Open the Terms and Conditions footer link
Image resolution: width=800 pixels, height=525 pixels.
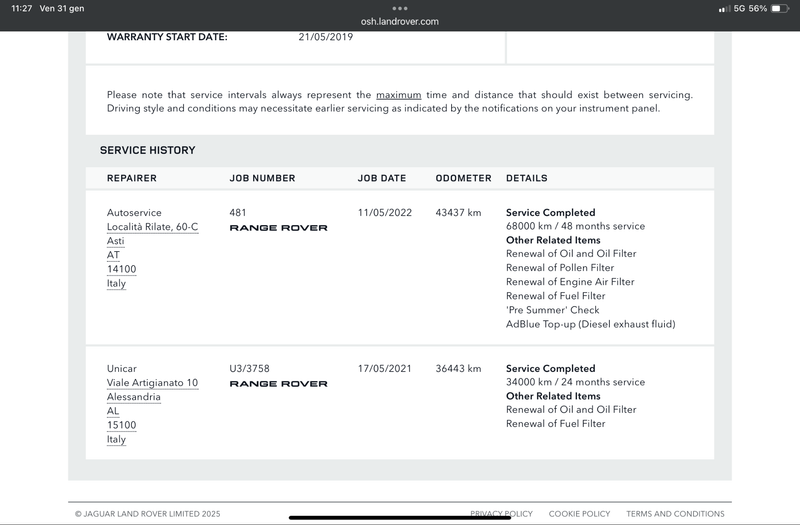(x=675, y=514)
